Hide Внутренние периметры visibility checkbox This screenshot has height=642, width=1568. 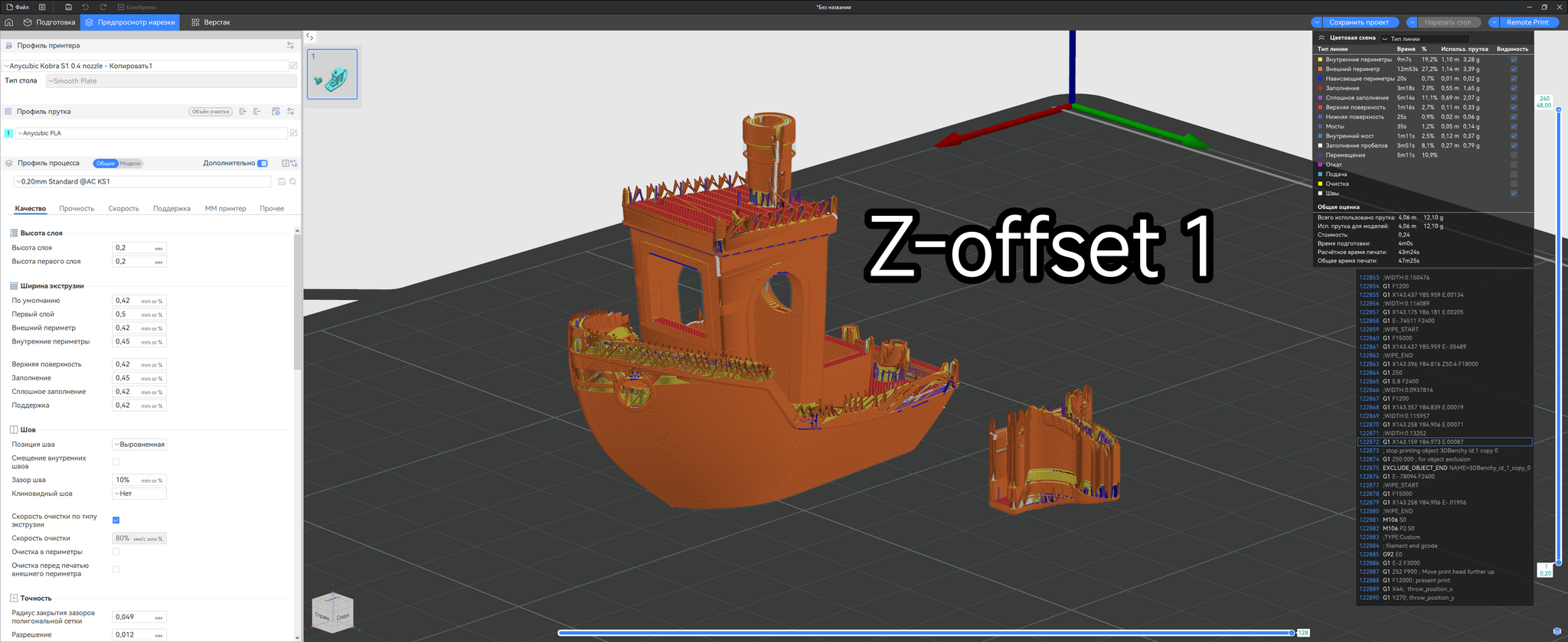[1514, 60]
